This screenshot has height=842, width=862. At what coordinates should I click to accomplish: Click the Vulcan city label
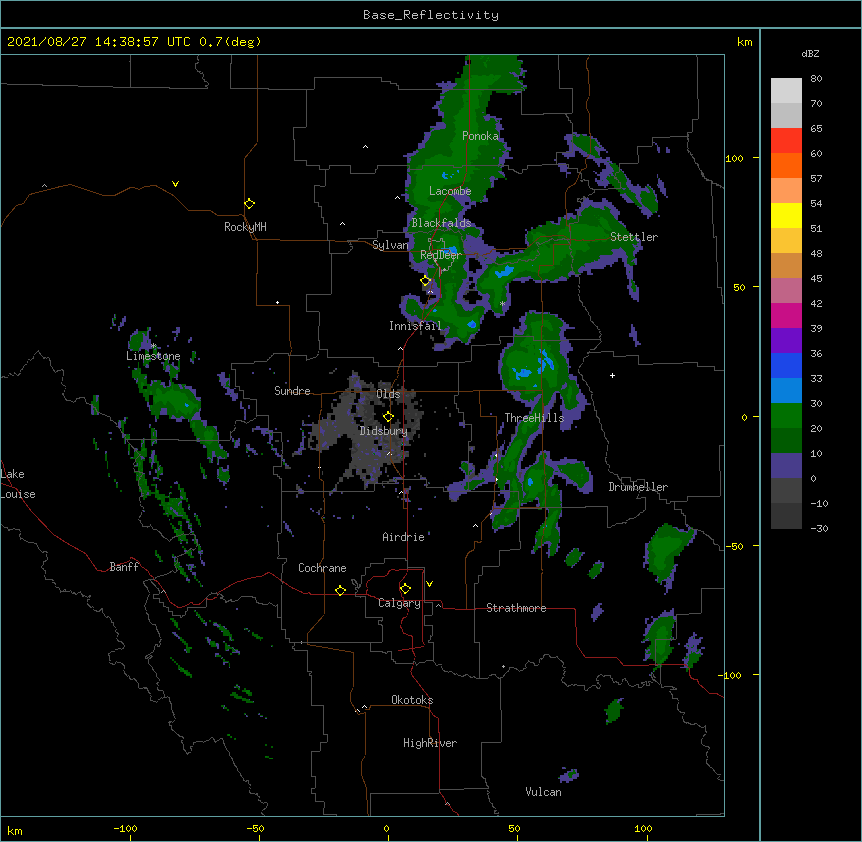coord(543,792)
